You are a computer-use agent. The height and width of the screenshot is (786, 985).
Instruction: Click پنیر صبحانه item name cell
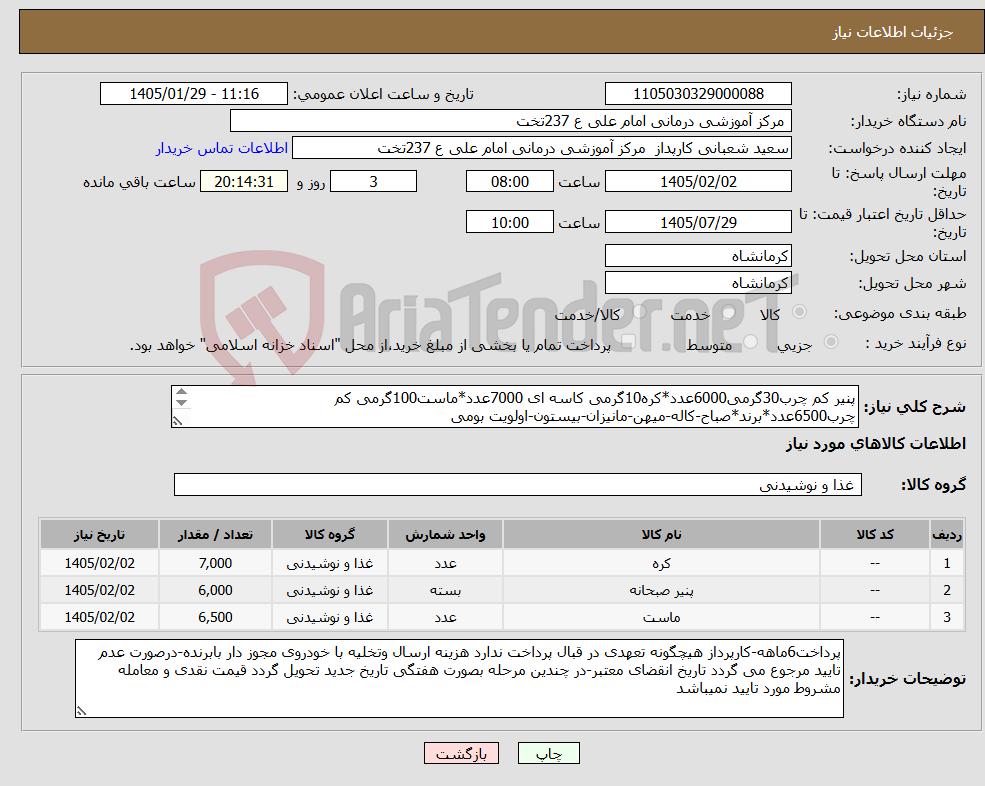pos(661,590)
